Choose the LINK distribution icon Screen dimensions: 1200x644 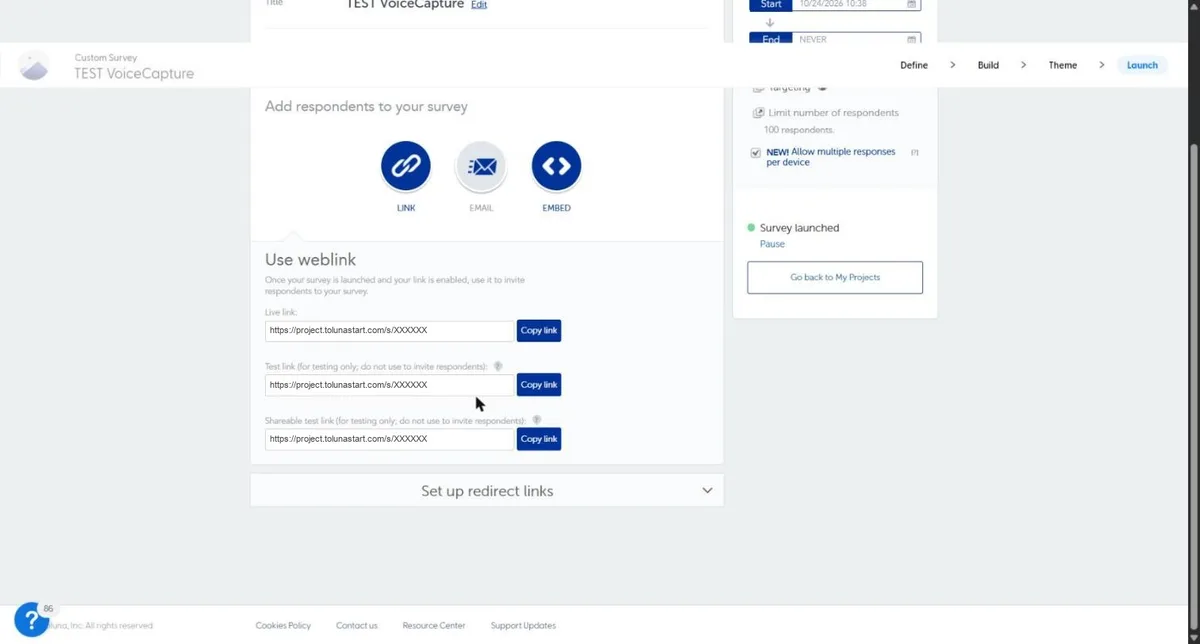[406, 166]
